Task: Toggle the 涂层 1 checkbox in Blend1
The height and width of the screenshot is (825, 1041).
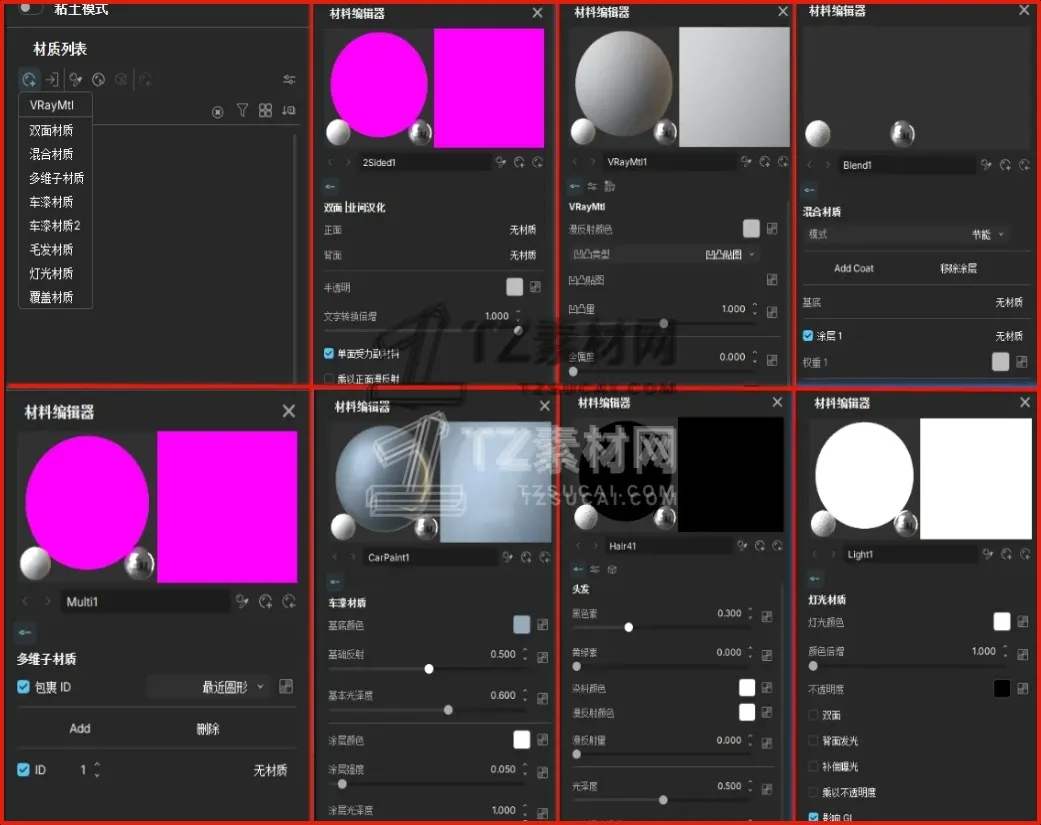Action: 808,335
